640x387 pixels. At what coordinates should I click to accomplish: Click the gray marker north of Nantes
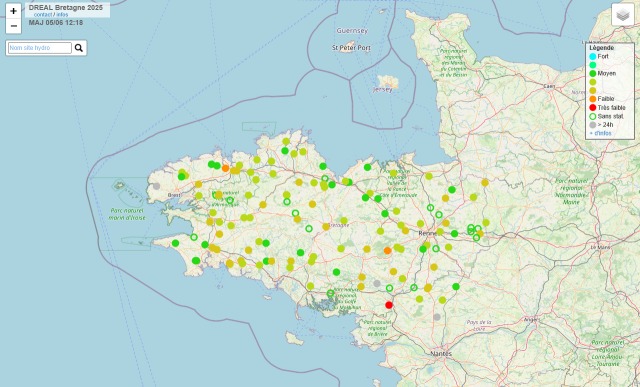(x=437, y=317)
